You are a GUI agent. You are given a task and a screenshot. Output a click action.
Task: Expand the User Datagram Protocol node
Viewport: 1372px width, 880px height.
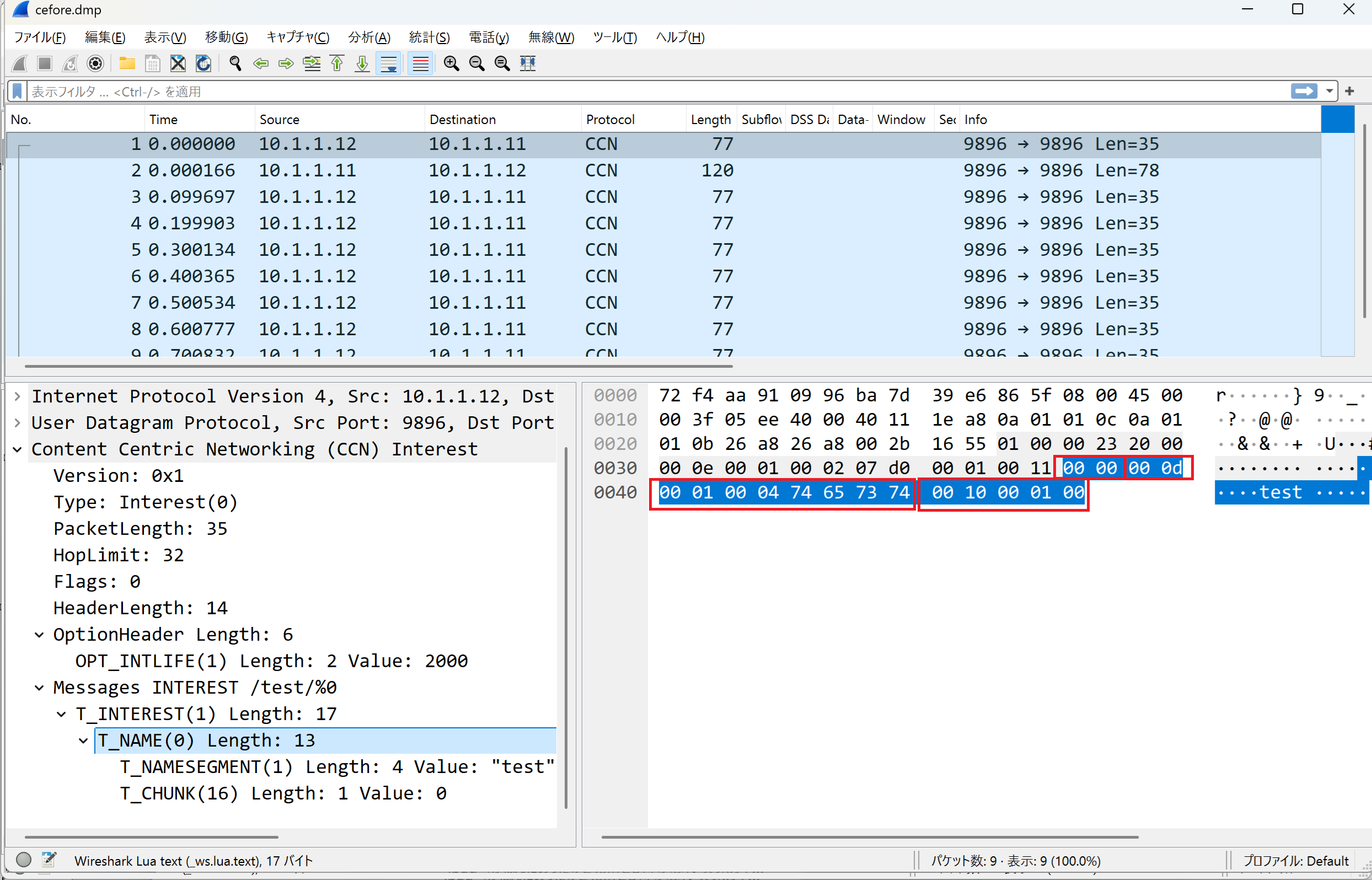click(17, 423)
